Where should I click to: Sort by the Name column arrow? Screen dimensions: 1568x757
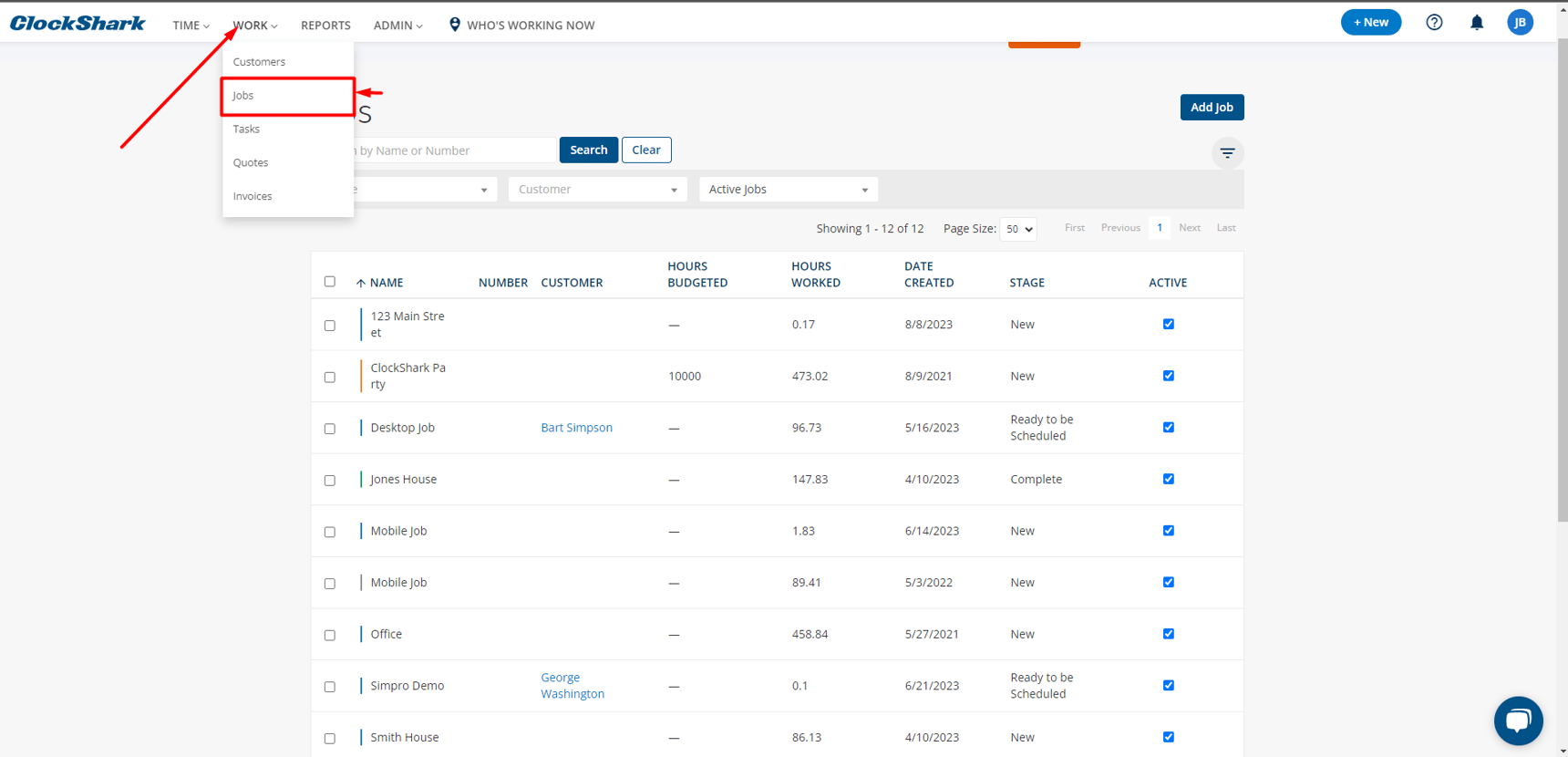point(361,283)
